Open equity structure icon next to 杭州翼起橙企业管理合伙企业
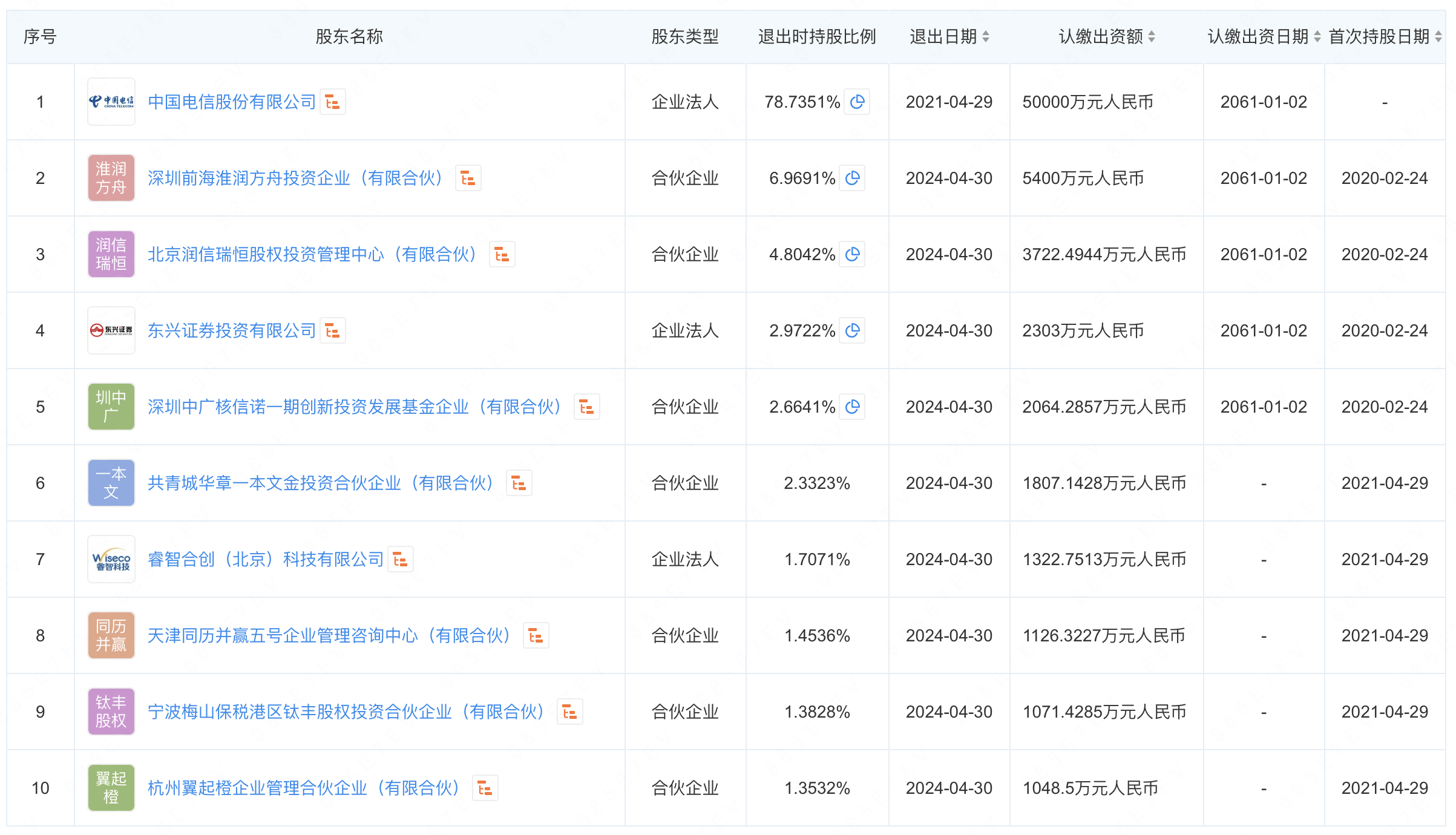1456x835 pixels. pos(485,788)
